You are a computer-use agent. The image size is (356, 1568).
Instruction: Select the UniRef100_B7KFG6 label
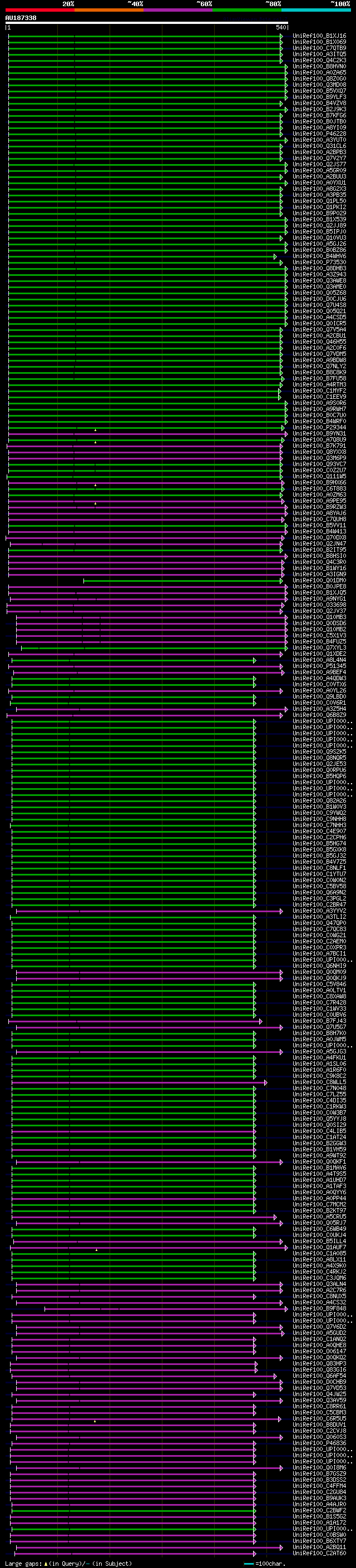(x=319, y=116)
